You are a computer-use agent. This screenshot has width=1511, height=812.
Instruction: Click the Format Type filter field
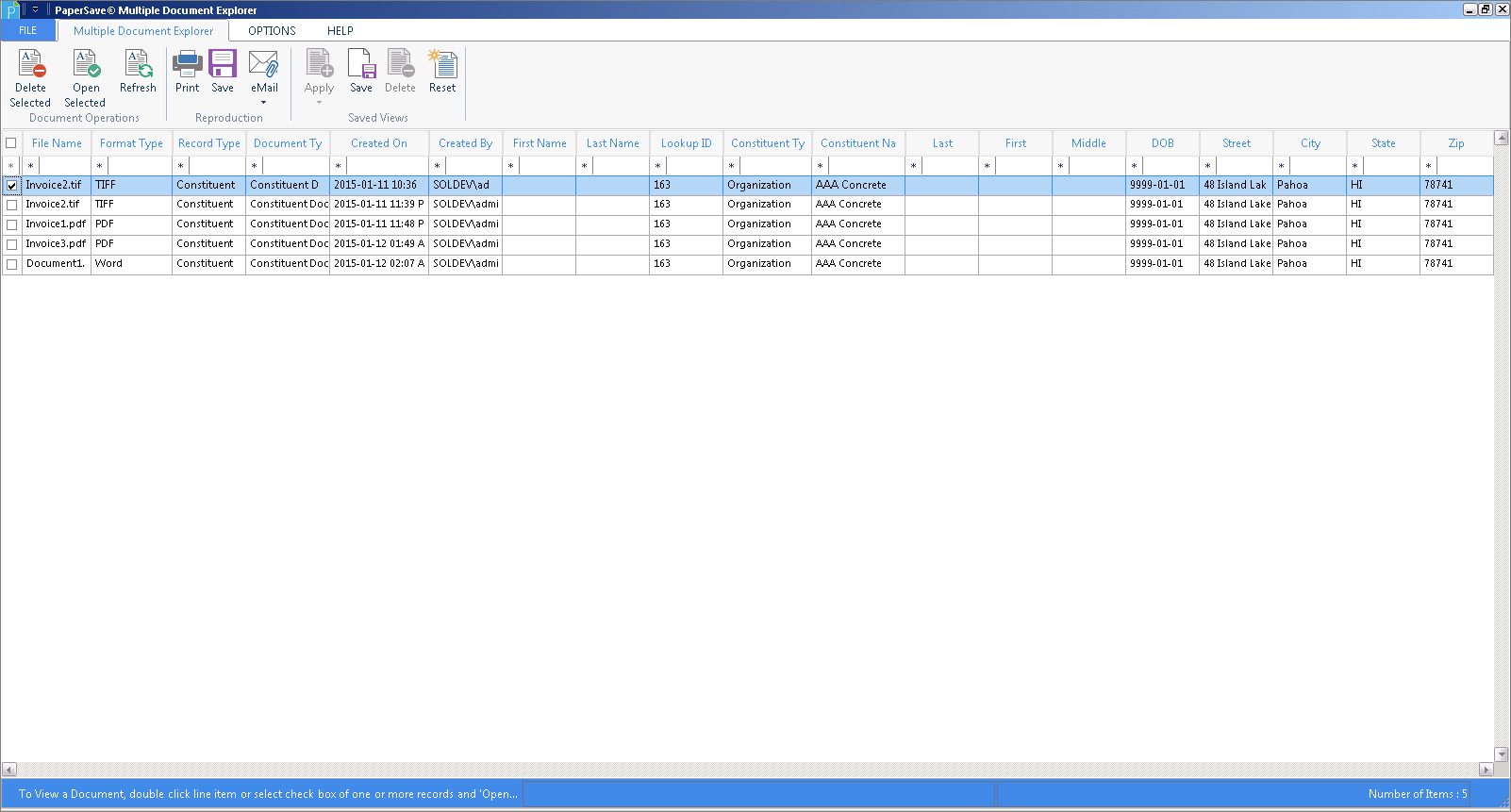coord(140,166)
